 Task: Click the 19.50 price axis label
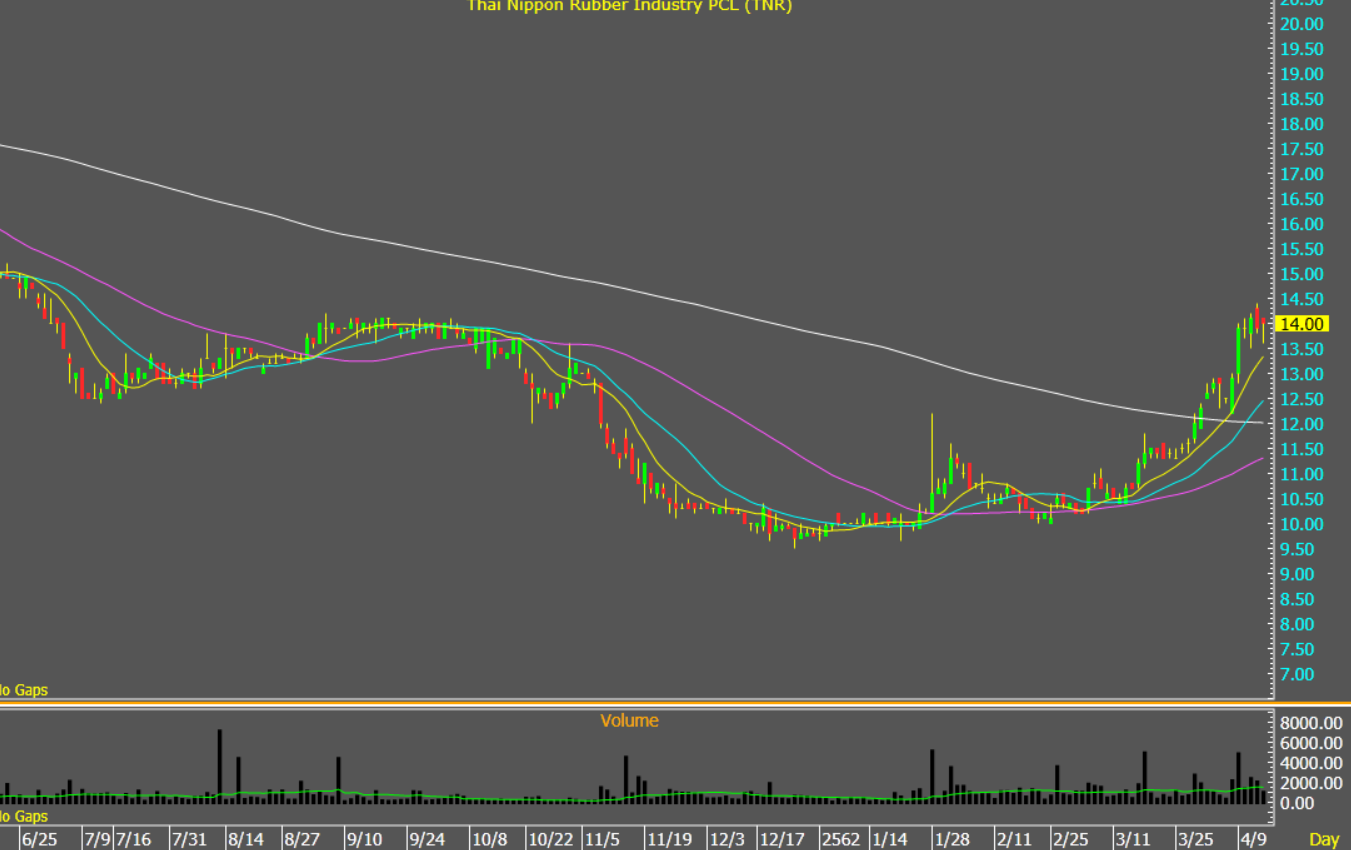1303,49
